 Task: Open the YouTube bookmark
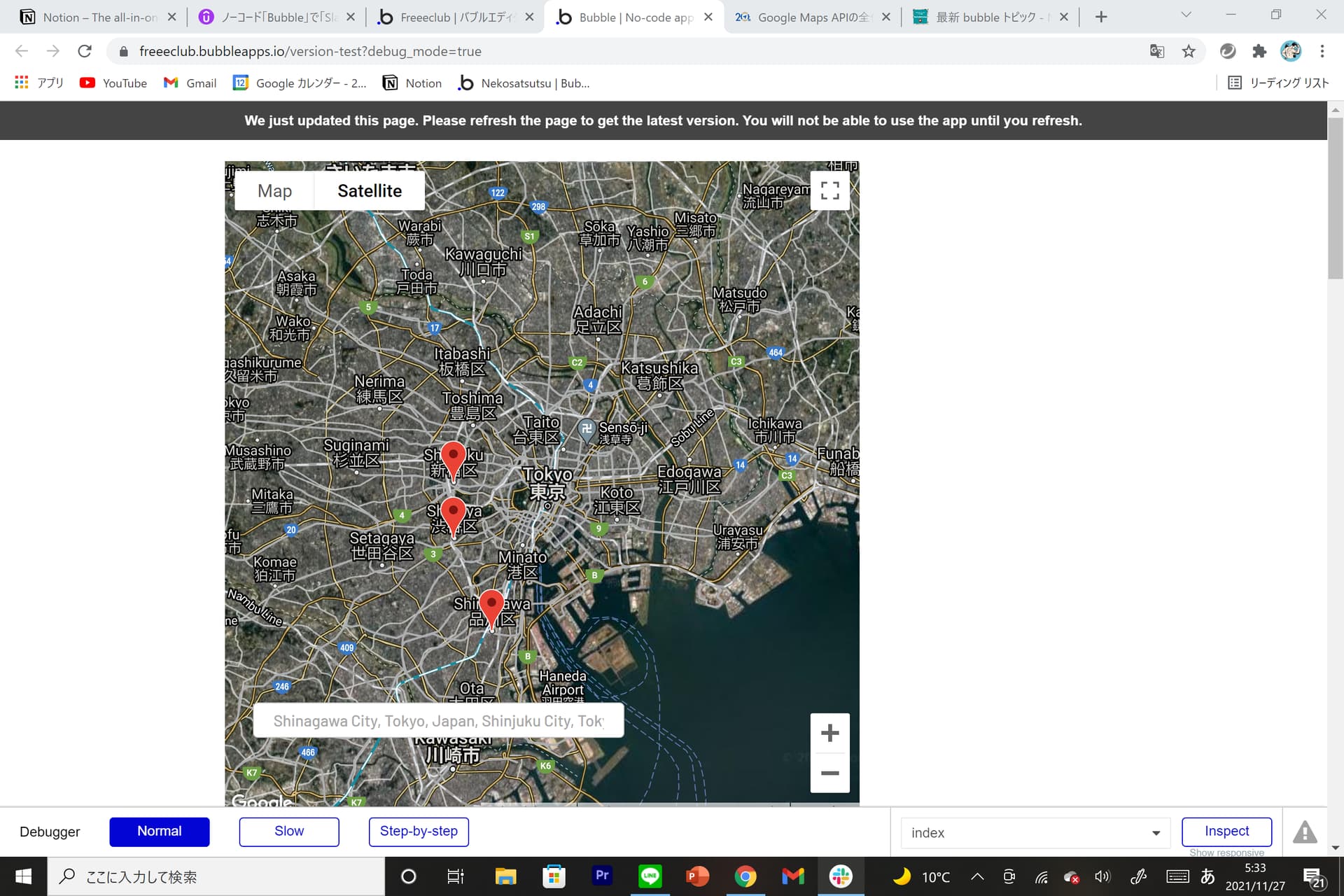113,83
